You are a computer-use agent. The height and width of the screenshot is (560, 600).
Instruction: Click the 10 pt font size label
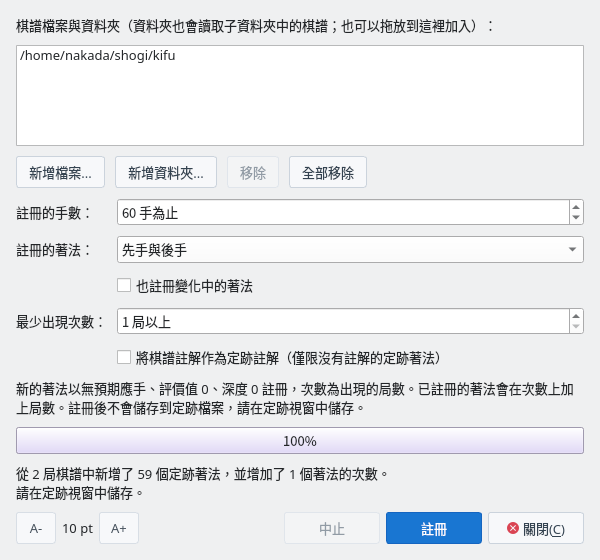(78, 529)
